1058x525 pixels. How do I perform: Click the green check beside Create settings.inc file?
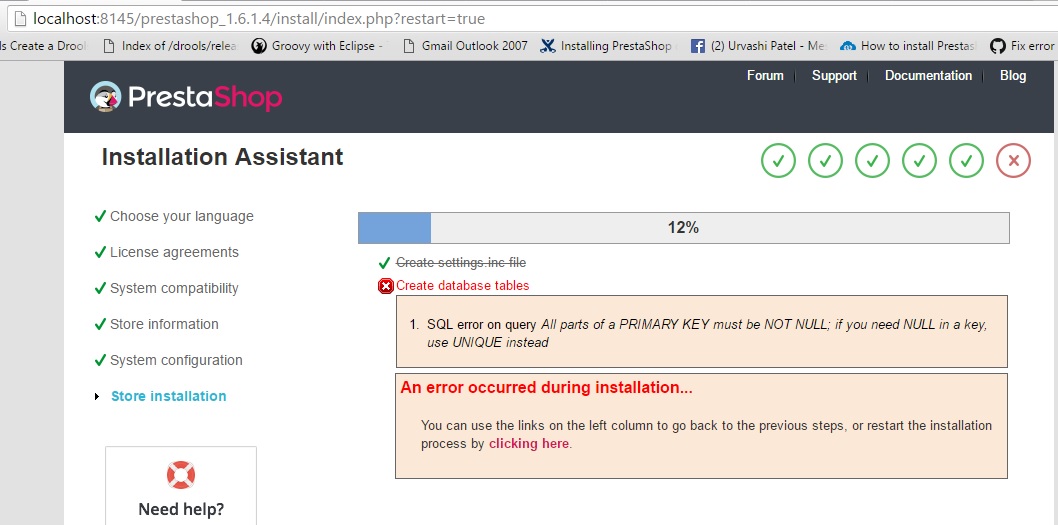click(x=385, y=262)
